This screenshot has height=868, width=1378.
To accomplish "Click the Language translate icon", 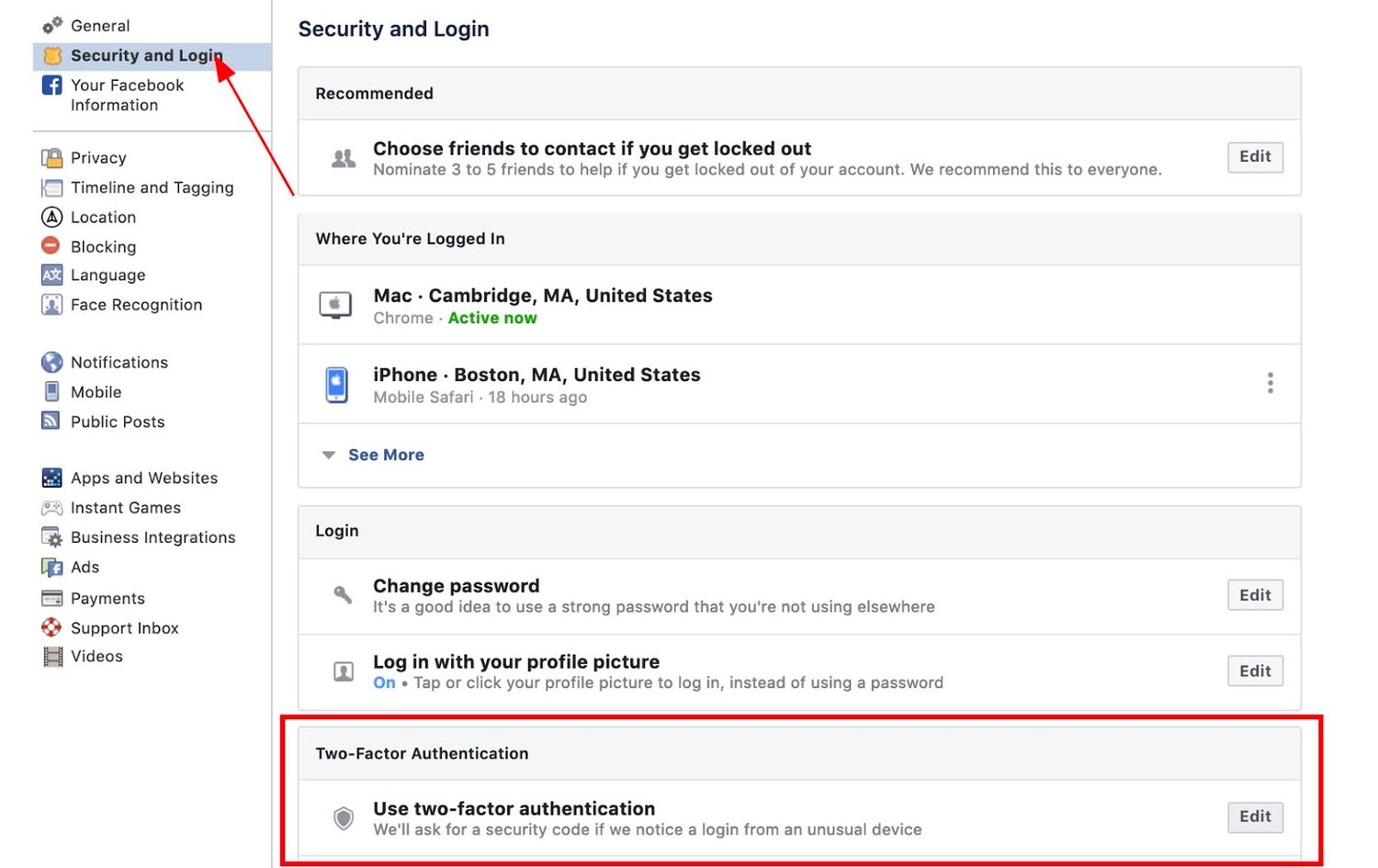I will pos(51,275).
